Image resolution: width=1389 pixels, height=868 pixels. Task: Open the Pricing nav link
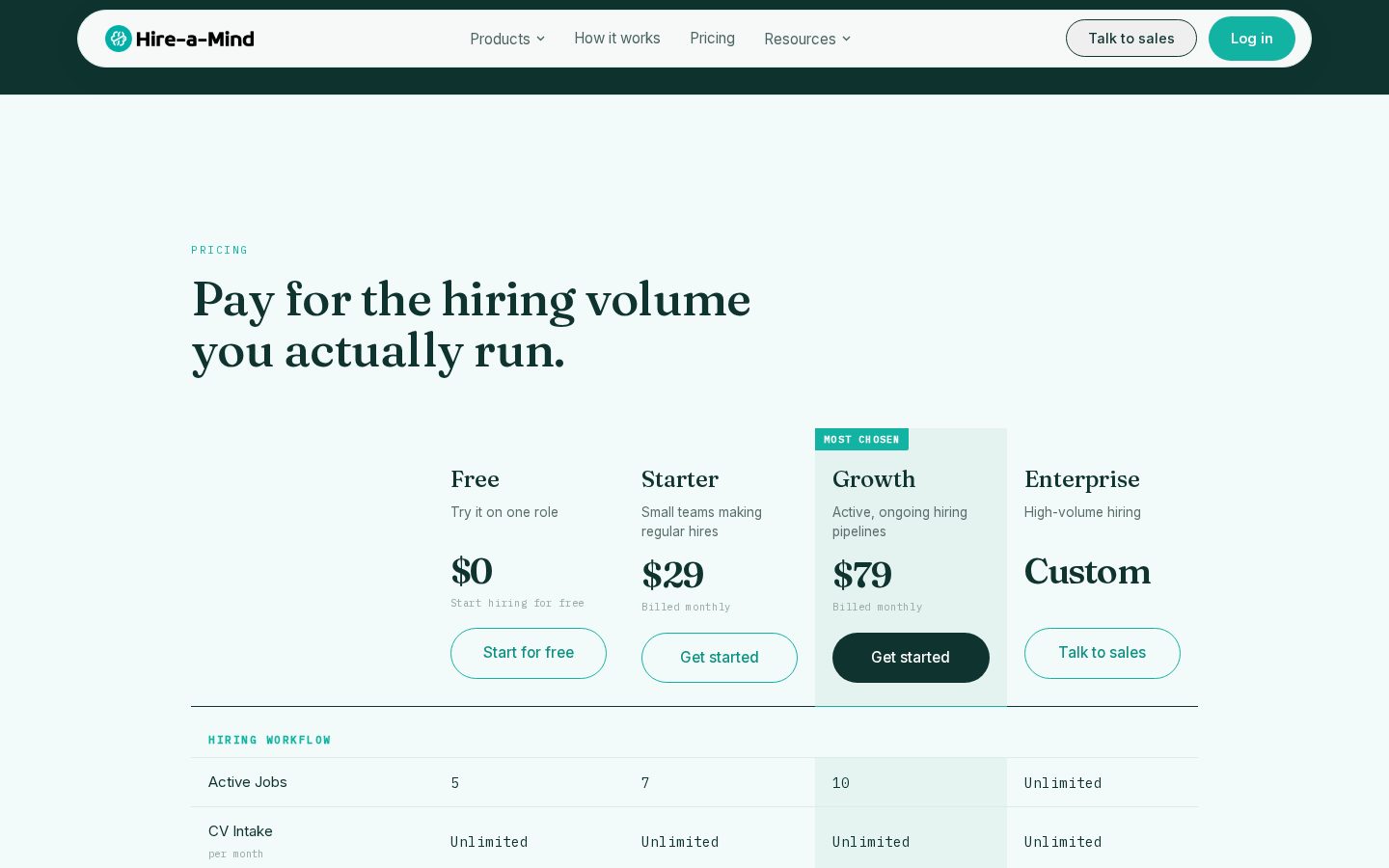712,39
